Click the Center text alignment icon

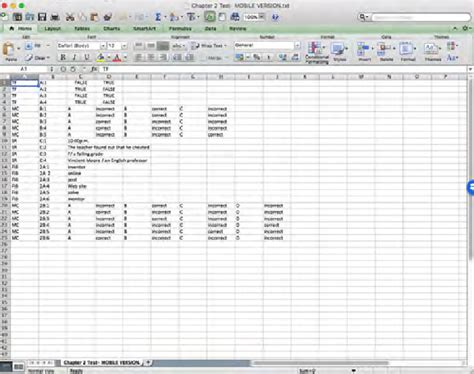coord(151,57)
